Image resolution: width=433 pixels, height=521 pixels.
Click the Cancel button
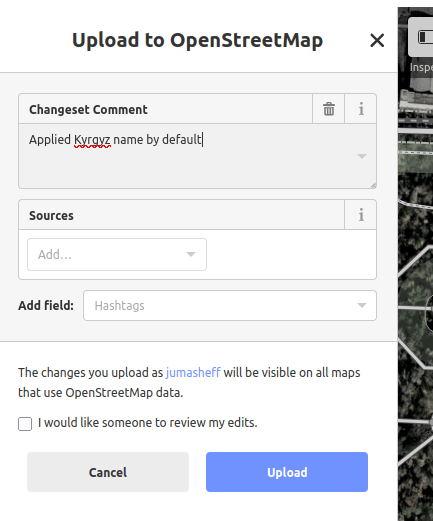tap(108, 472)
